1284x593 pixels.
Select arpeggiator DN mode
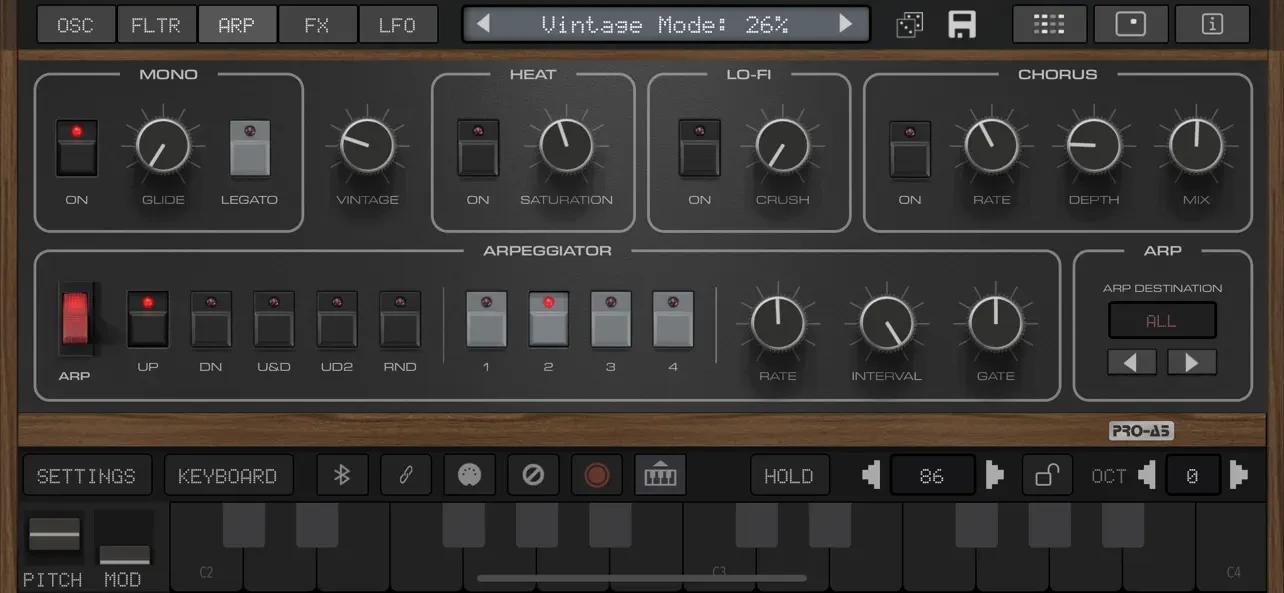click(211, 320)
